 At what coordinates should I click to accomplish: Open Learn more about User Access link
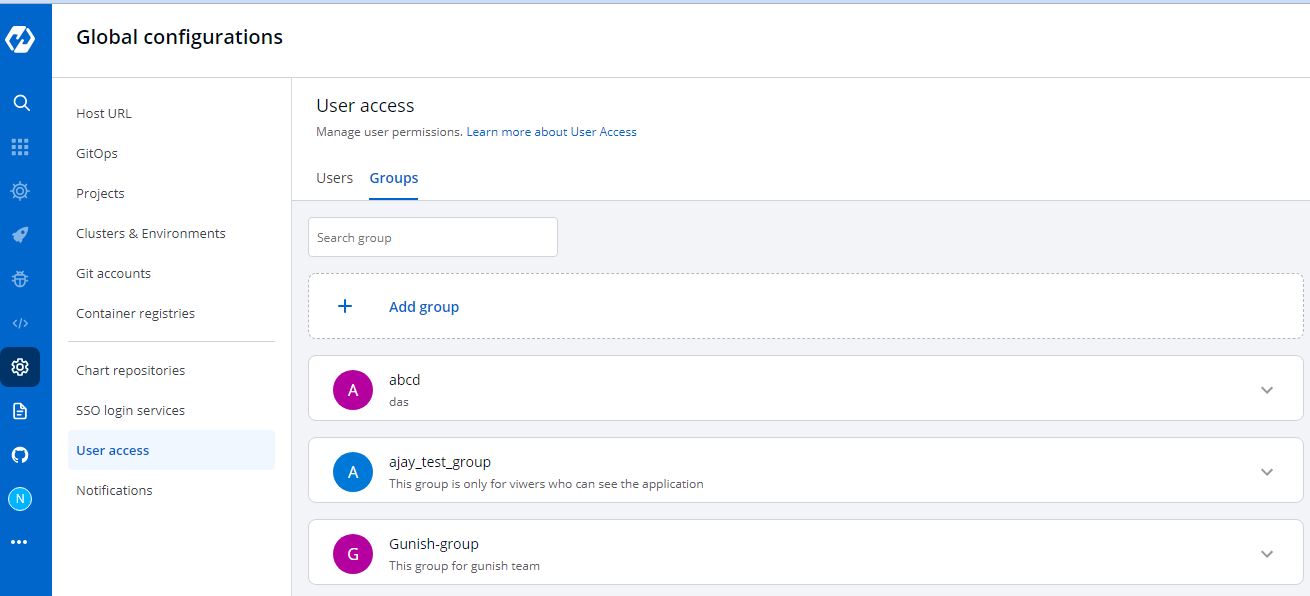click(x=551, y=132)
